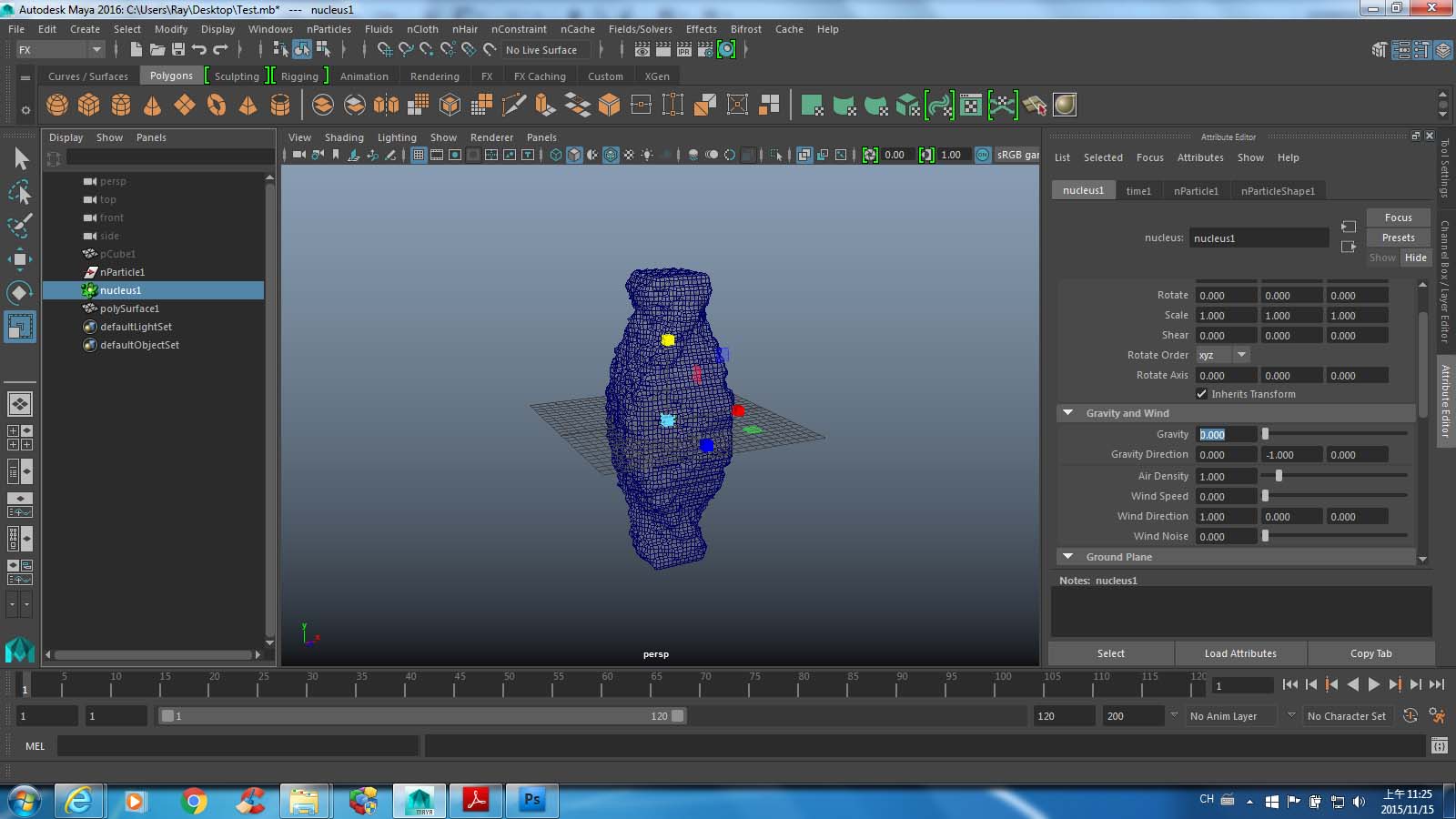The height and width of the screenshot is (819, 1456).
Task: Create a polygon sphere from the Polygons shelf
Action: point(56,105)
